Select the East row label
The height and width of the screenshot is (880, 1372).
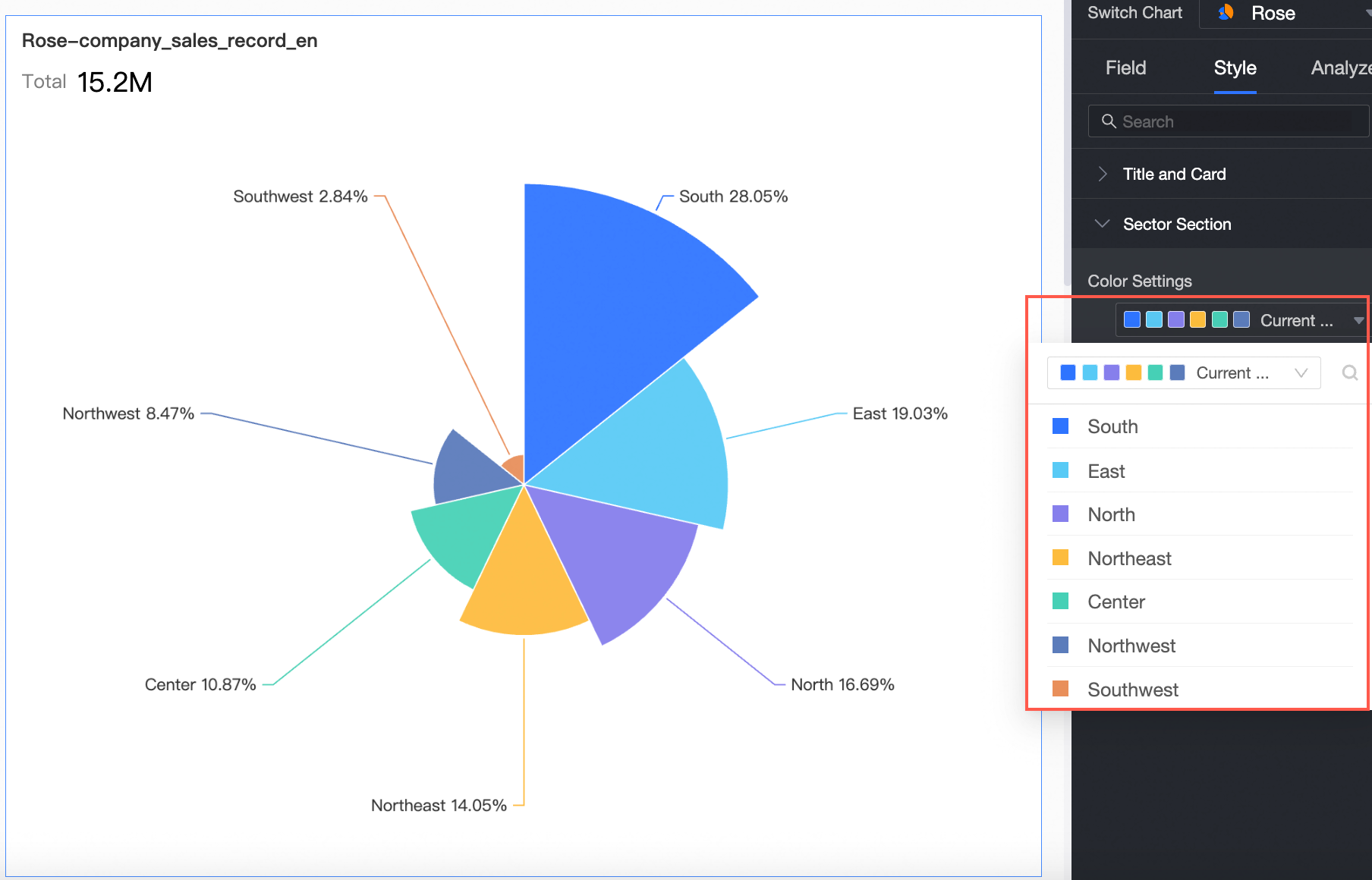1106,471
